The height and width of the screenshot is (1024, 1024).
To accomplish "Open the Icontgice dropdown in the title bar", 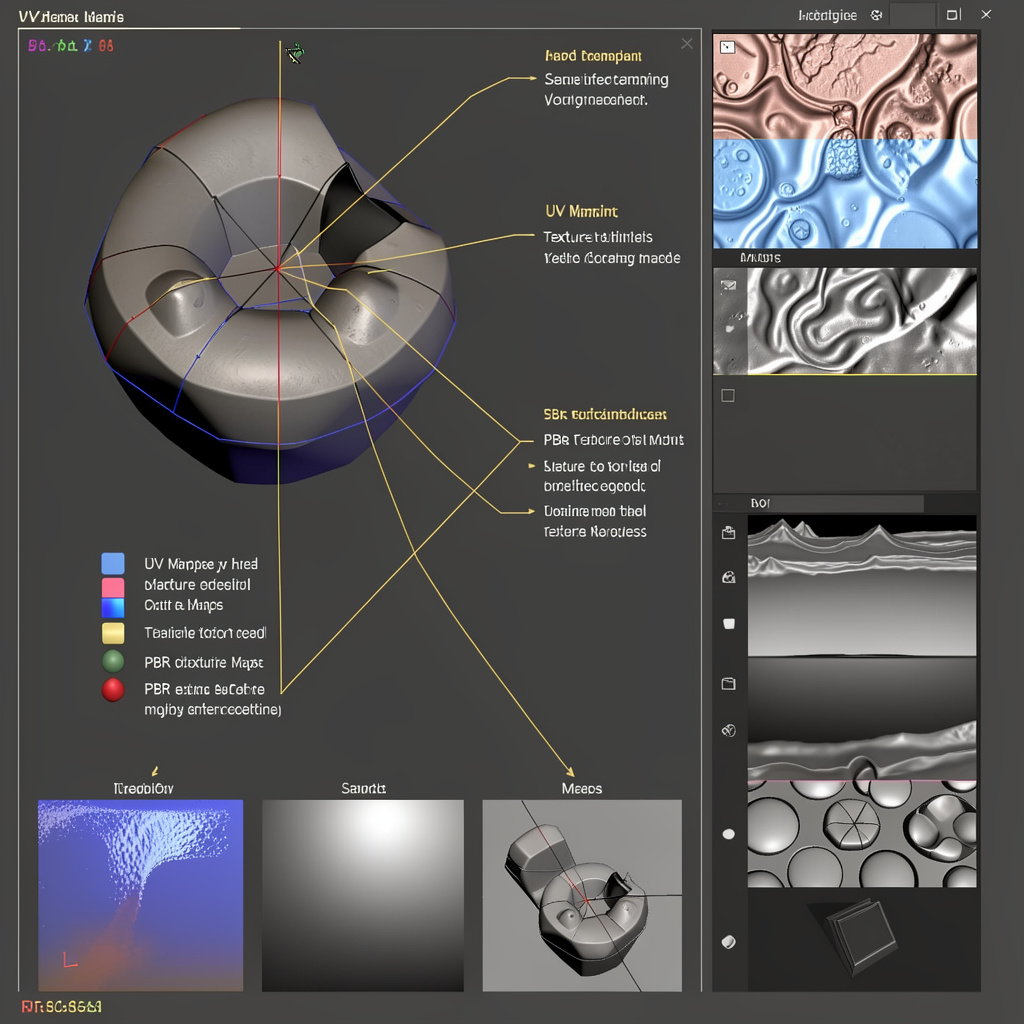I will [830, 15].
